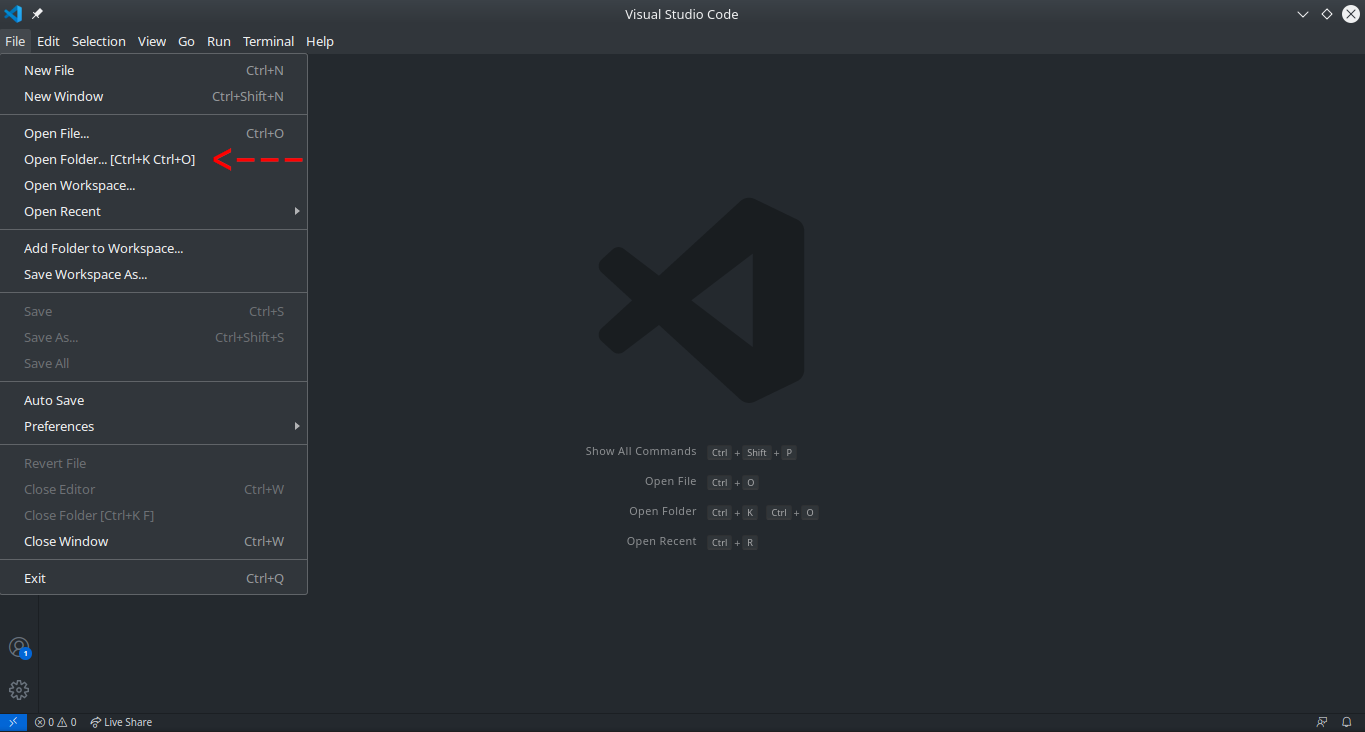Toggle the Auto Save option
1365x732 pixels.
tap(53, 400)
